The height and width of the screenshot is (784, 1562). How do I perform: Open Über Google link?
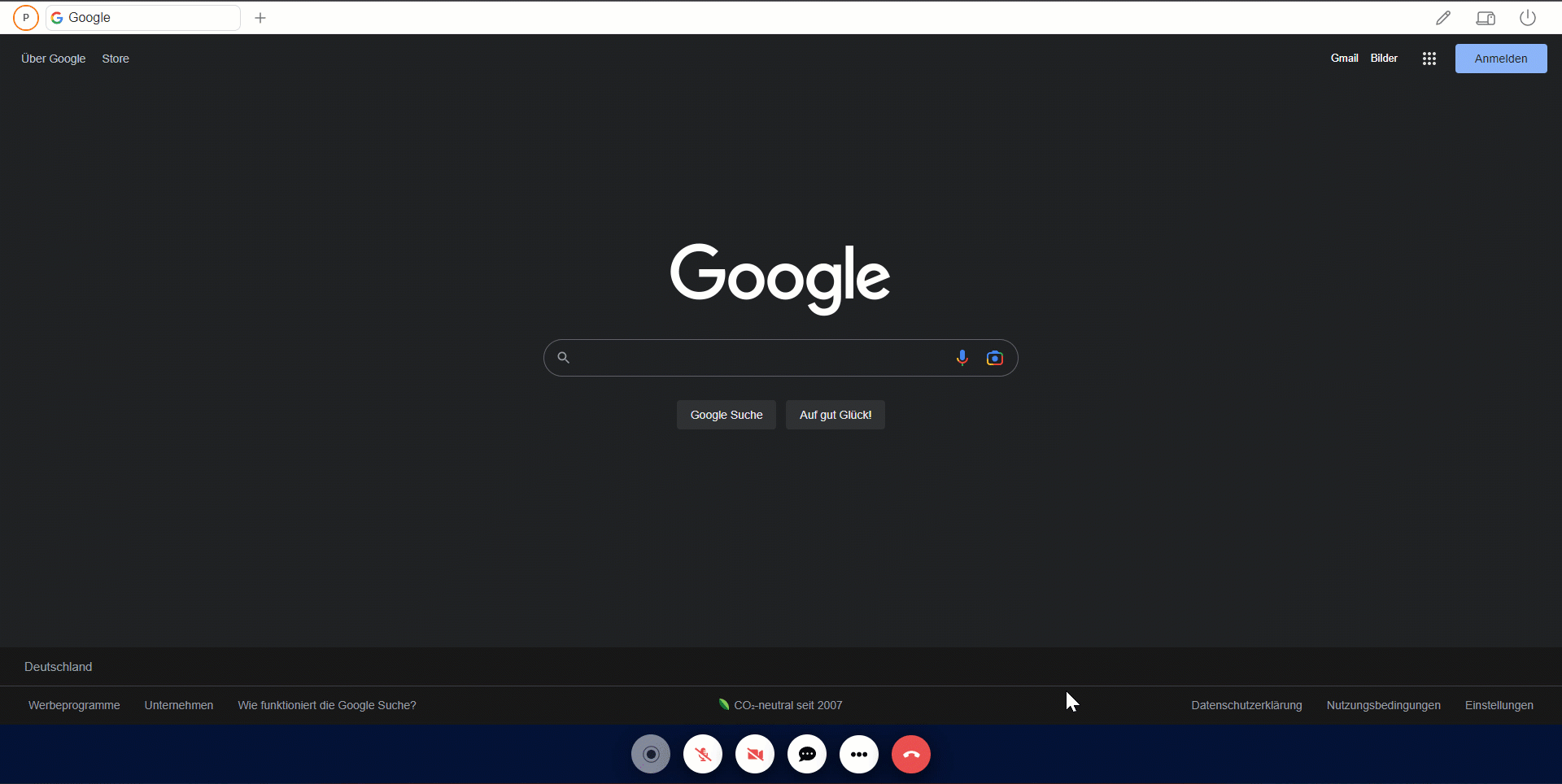pos(53,59)
